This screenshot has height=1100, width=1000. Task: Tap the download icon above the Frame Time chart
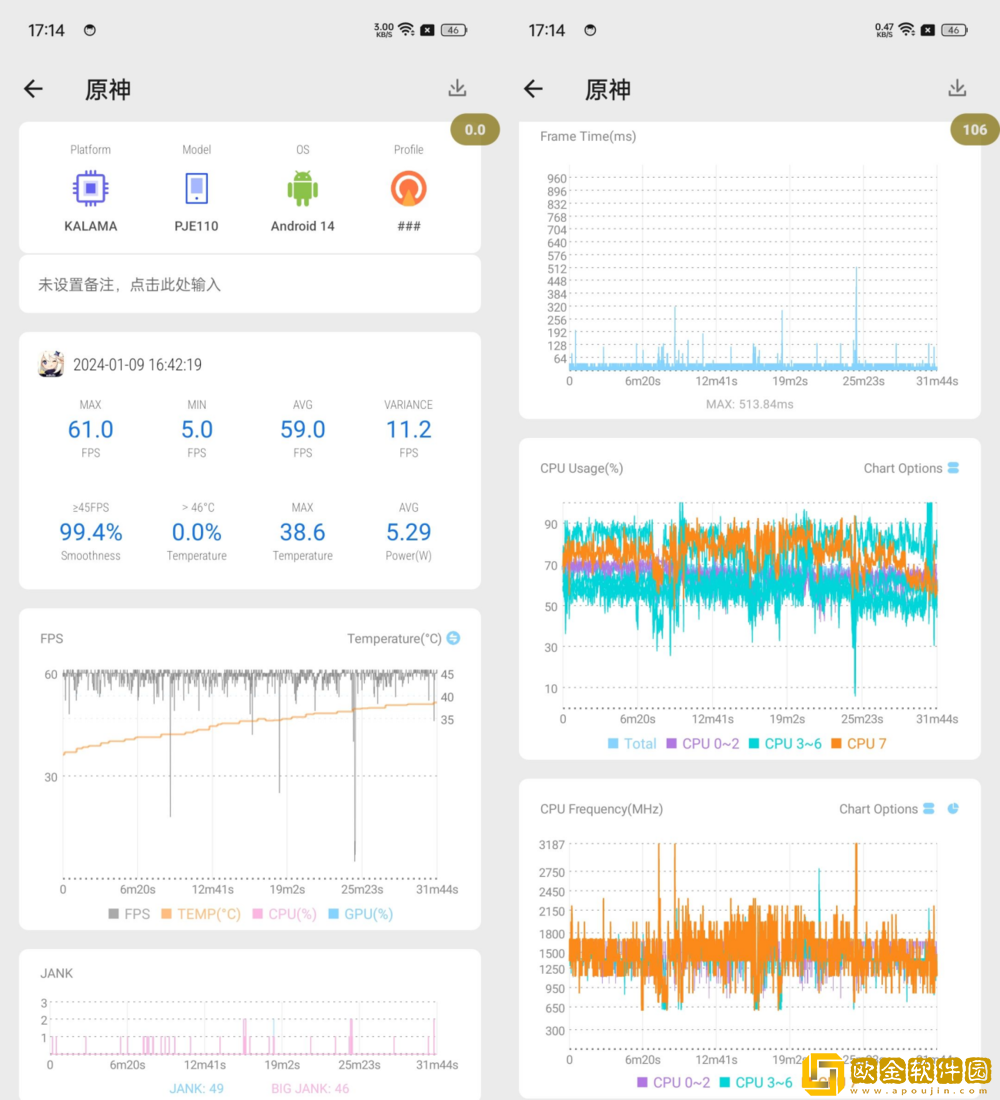(957, 88)
